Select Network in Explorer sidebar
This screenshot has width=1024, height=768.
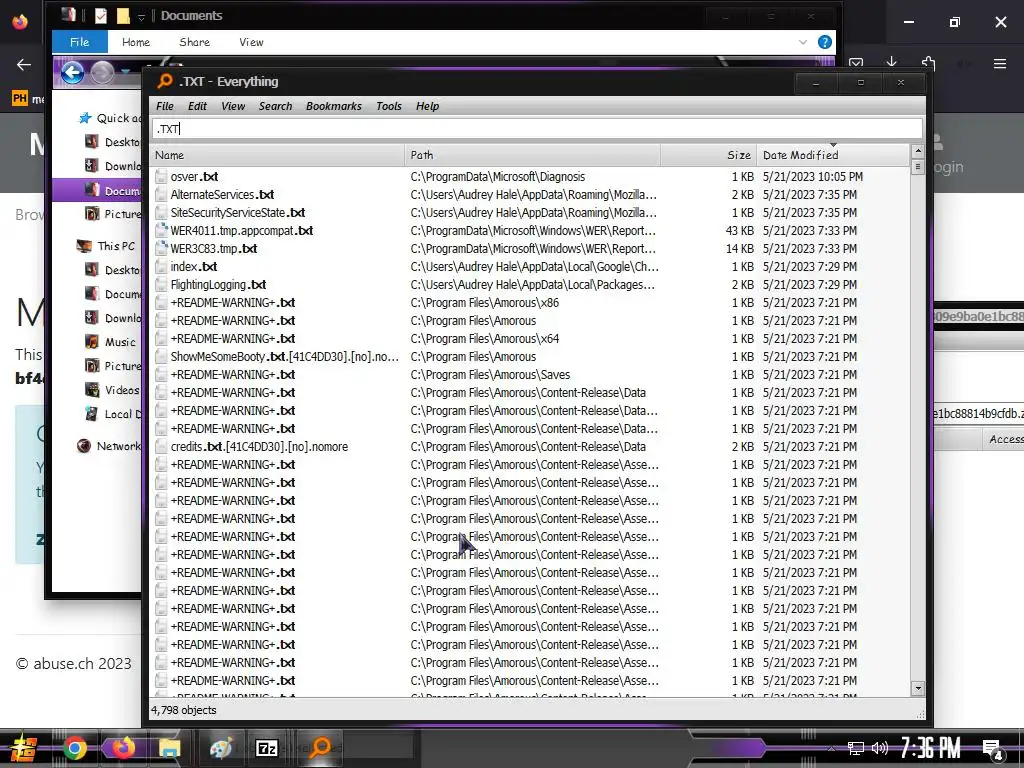pos(108,446)
